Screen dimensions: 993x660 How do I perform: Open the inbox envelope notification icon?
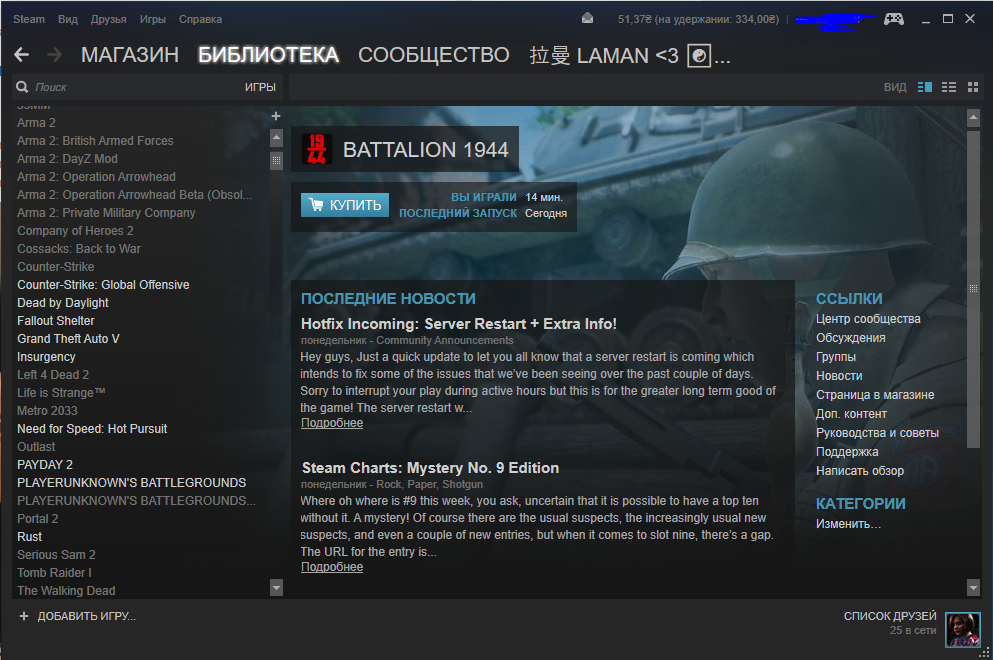pyautogui.click(x=588, y=18)
